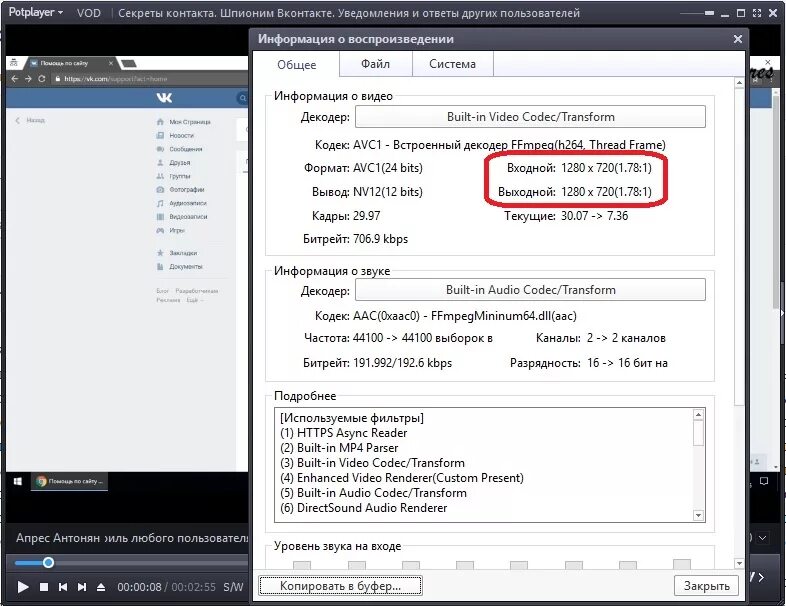Click the chat bubble icon right of video
The width and height of the screenshot is (786, 606).
coord(764,481)
